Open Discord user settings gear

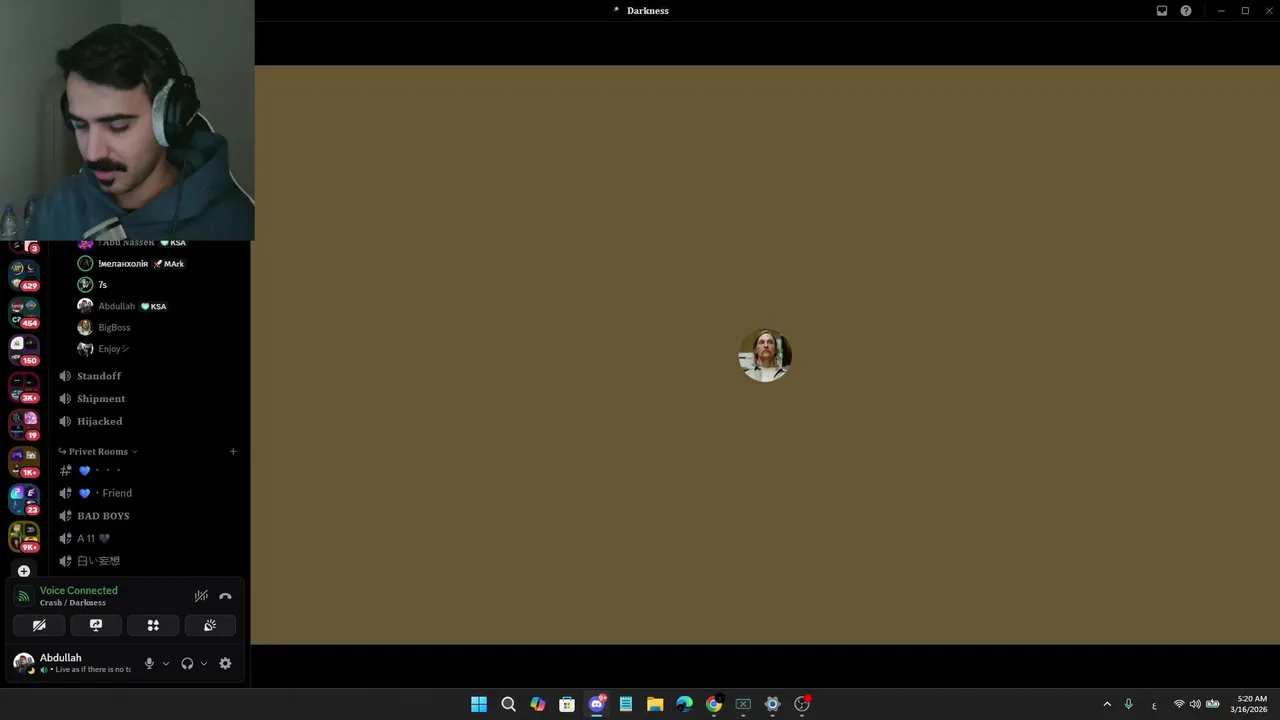point(225,663)
